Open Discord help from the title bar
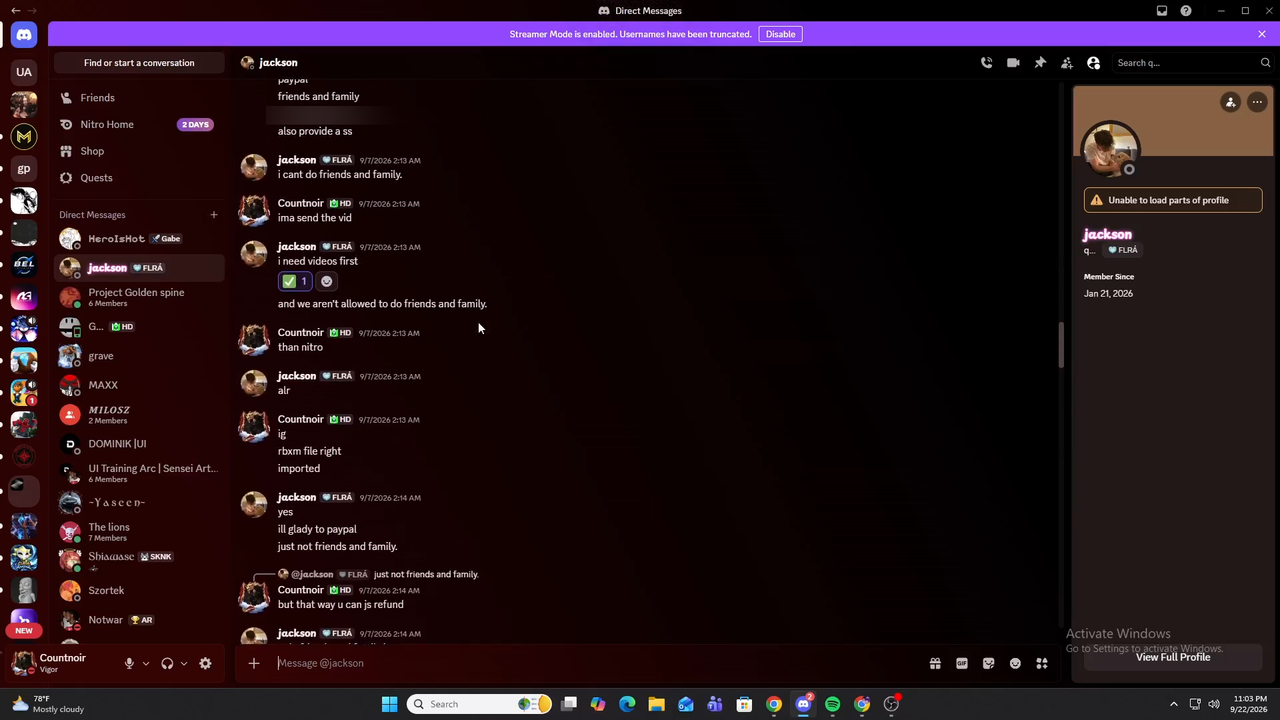Image resolution: width=1280 pixels, height=720 pixels. (1186, 11)
